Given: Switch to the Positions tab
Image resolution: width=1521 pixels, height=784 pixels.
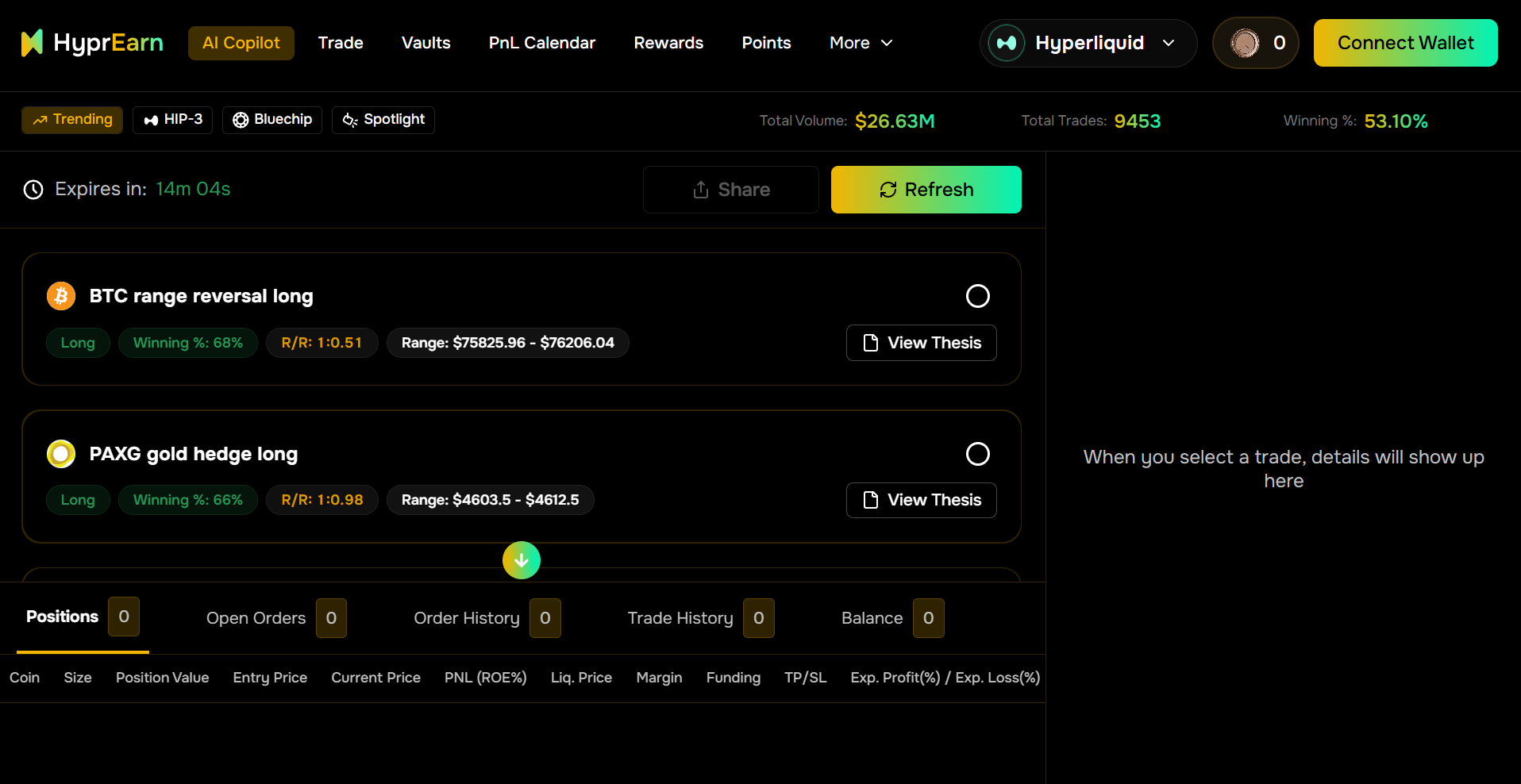Looking at the screenshot, I should (83, 617).
